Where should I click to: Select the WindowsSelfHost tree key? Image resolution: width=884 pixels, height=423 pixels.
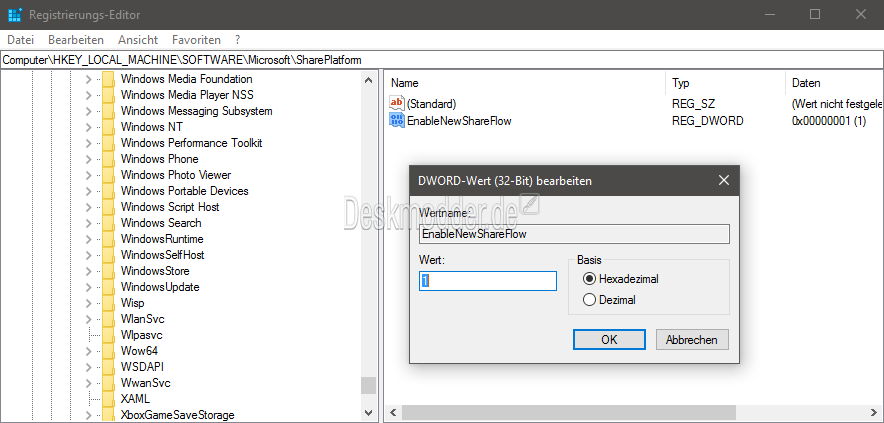(162, 255)
